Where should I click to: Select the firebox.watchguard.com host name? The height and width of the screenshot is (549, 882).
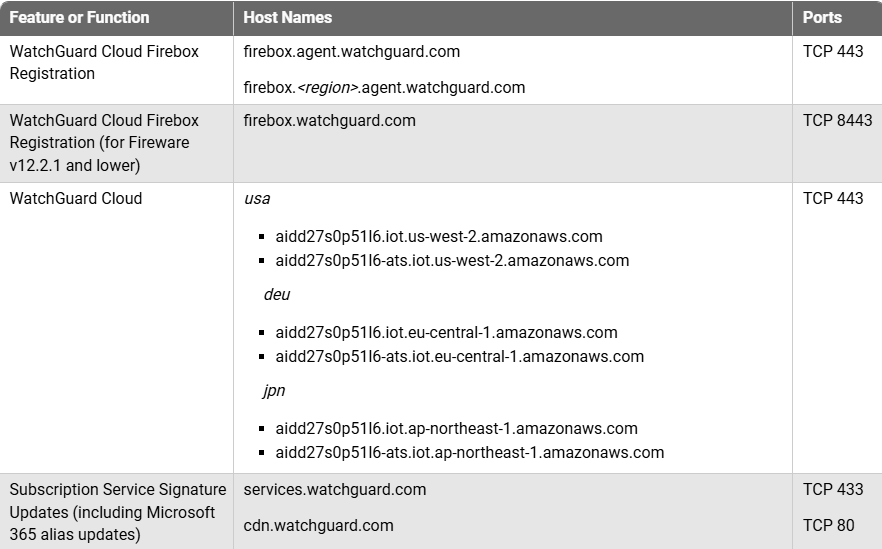(x=329, y=120)
